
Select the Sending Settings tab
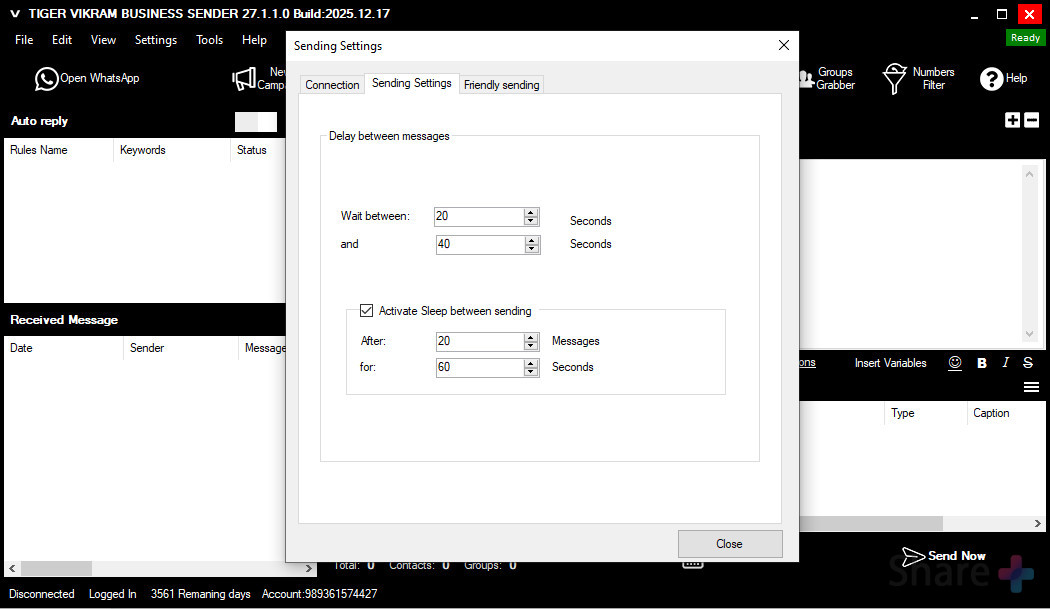(x=412, y=83)
